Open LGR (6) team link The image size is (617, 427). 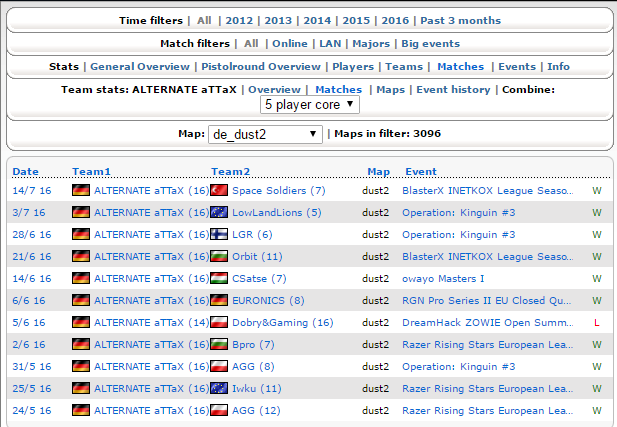point(252,235)
